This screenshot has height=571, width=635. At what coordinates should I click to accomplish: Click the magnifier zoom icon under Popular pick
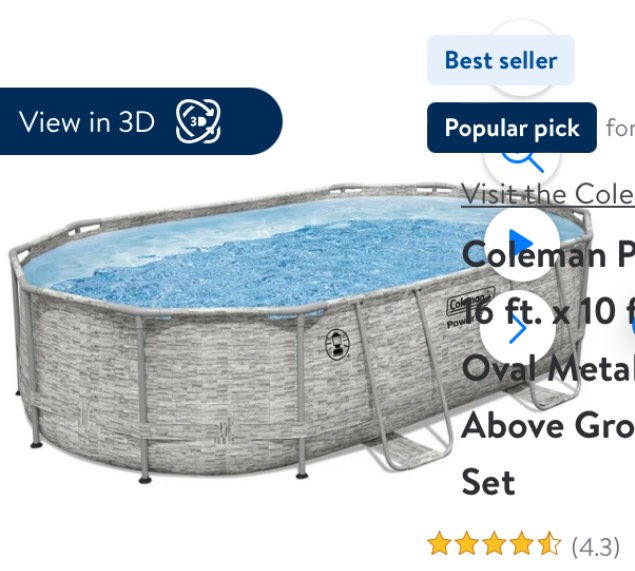(x=522, y=162)
